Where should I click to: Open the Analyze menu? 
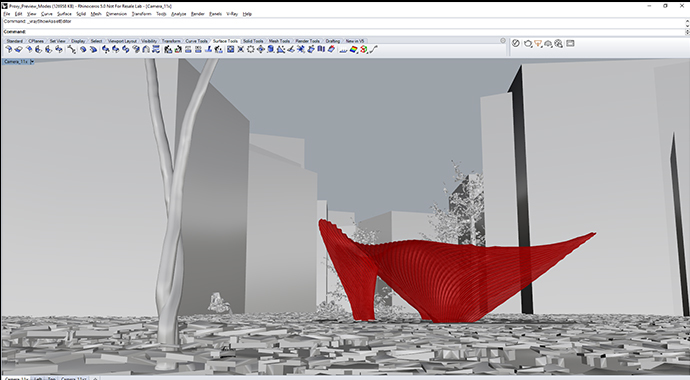(x=178, y=14)
